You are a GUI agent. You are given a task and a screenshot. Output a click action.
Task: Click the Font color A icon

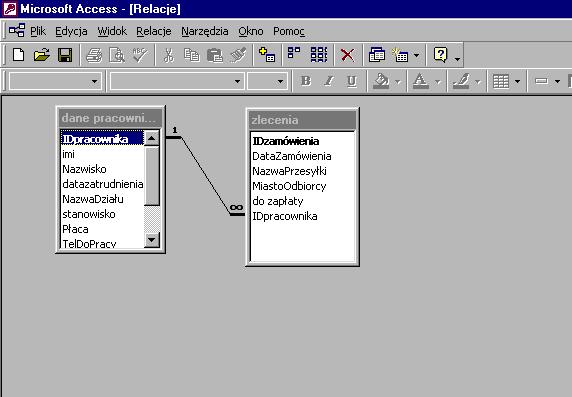pyautogui.click(x=420, y=81)
